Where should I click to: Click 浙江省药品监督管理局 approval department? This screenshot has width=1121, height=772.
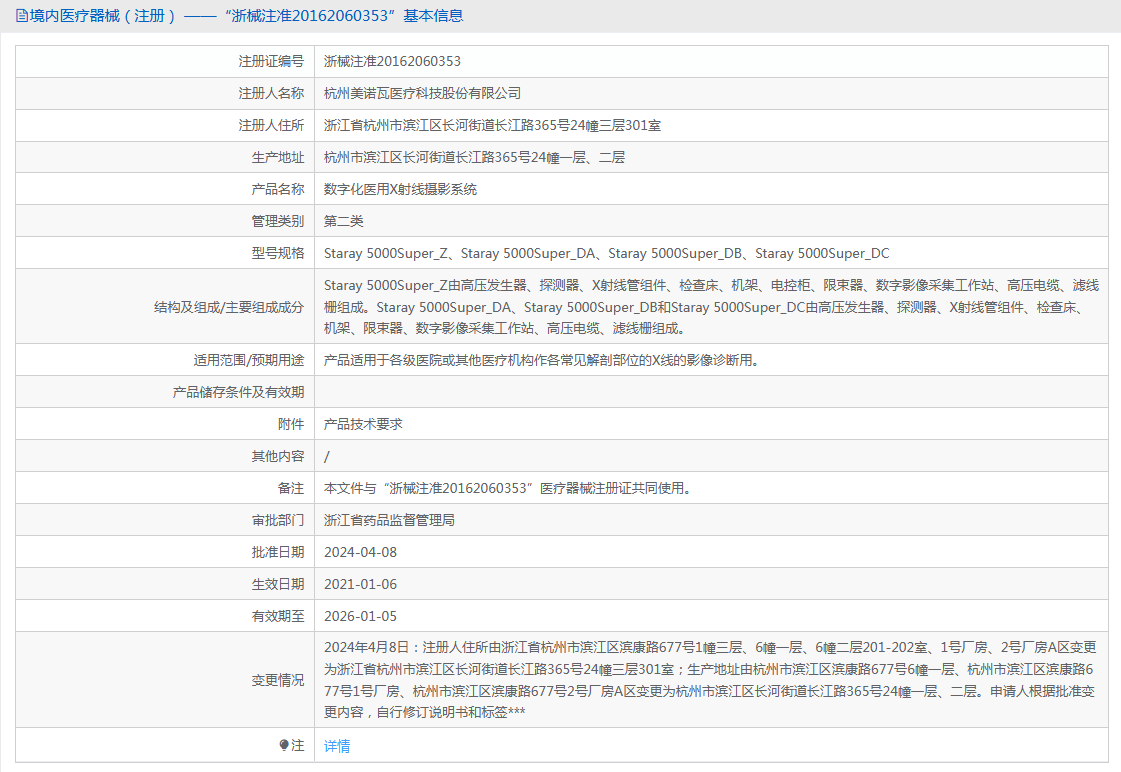click(390, 520)
